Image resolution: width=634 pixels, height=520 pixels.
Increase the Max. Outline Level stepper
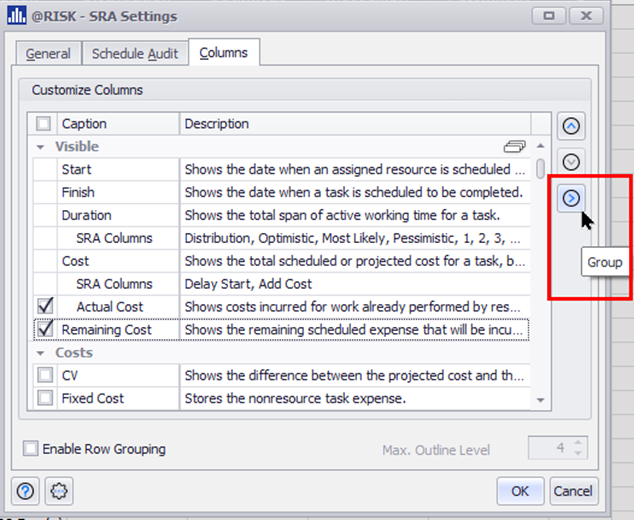coord(578,444)
